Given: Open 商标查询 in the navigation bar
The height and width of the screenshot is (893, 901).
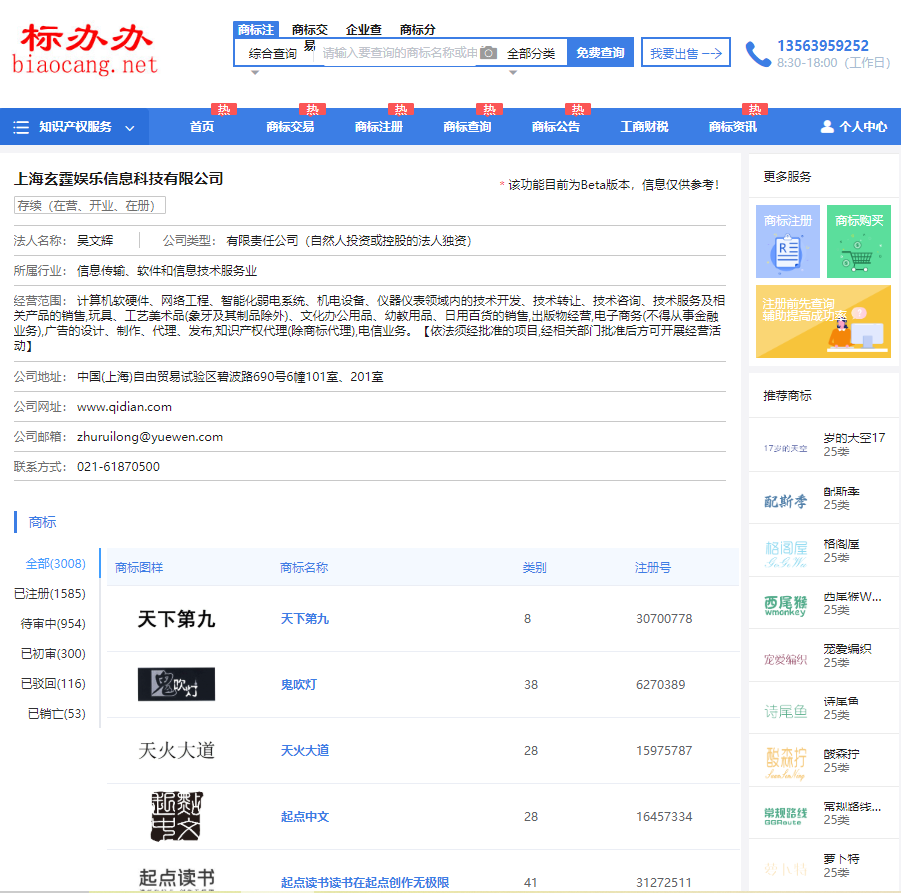Looking at the screenshot, I should point(467,126).
